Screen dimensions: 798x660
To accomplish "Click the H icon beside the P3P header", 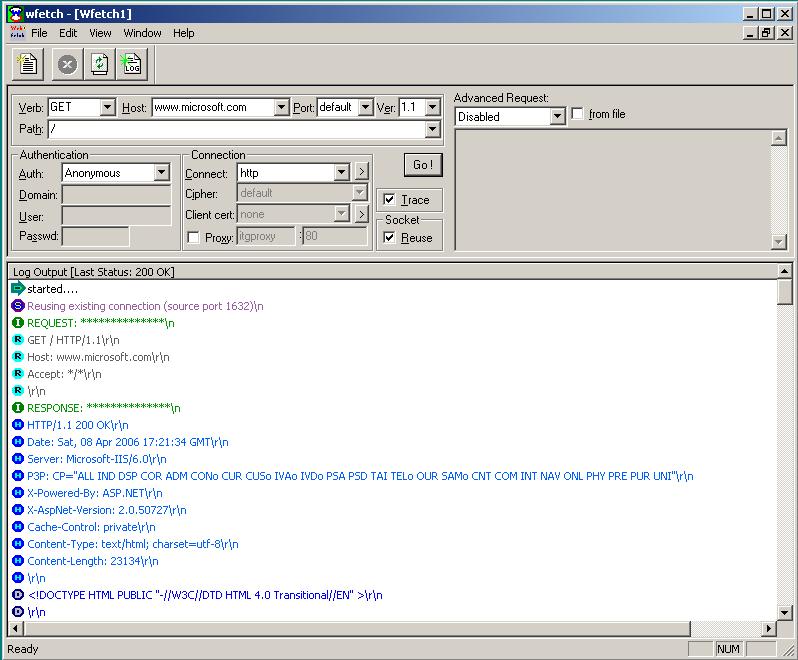I will pos(18,476).
